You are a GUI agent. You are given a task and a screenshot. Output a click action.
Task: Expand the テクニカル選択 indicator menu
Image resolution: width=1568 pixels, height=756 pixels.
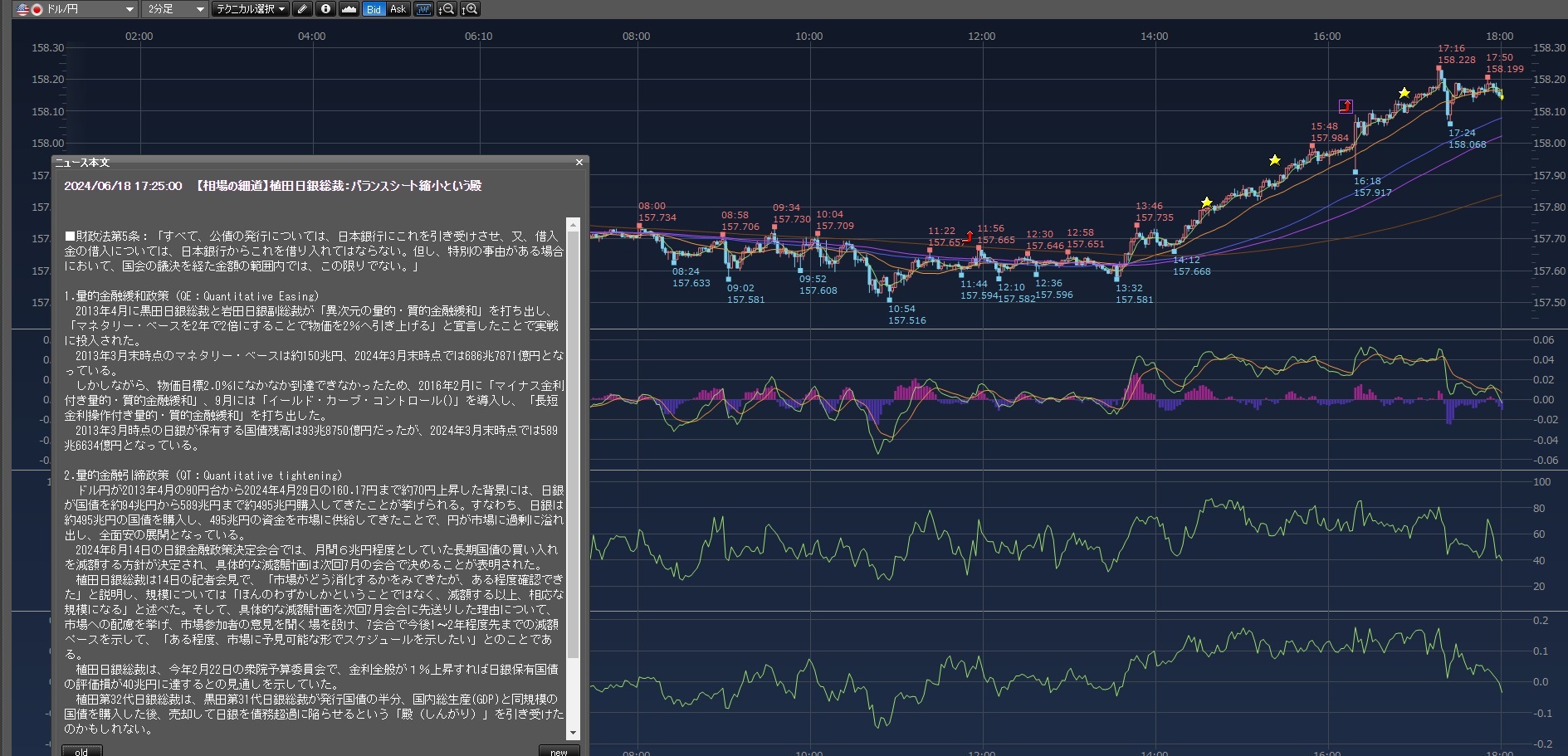pyautogui.click(x=250, y=9)
